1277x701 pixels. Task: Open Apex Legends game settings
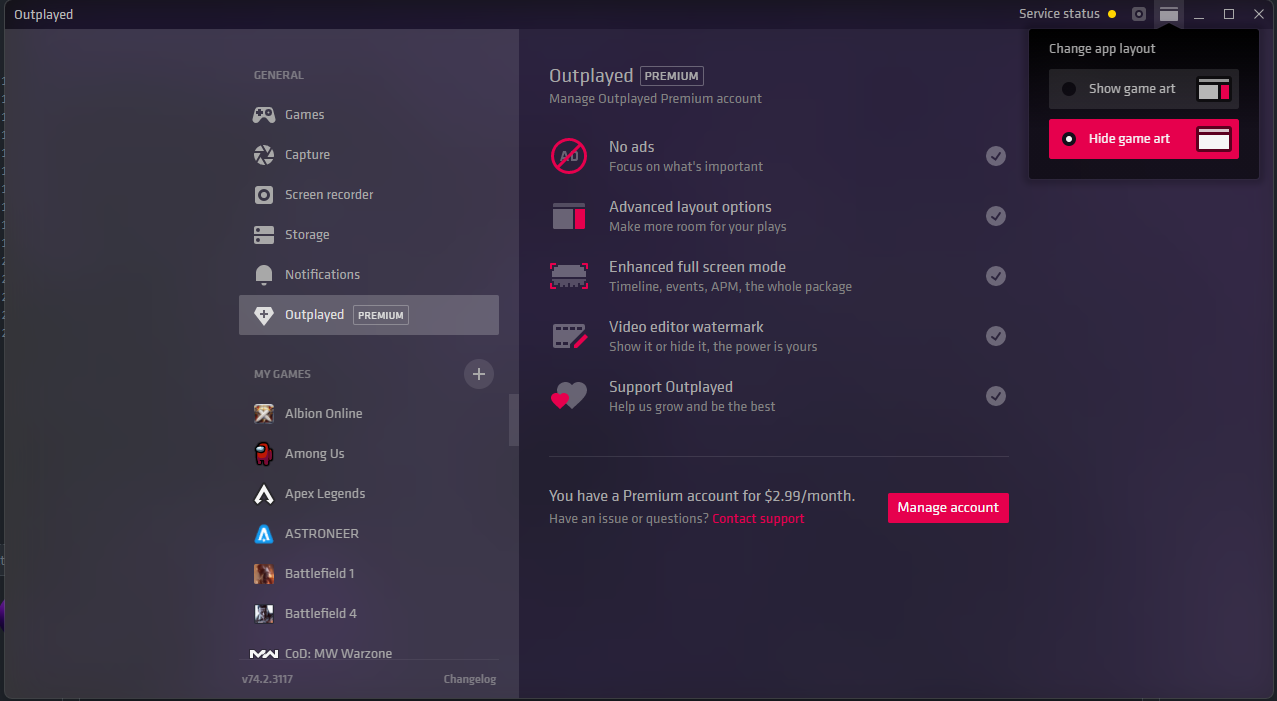pos(369,494)
